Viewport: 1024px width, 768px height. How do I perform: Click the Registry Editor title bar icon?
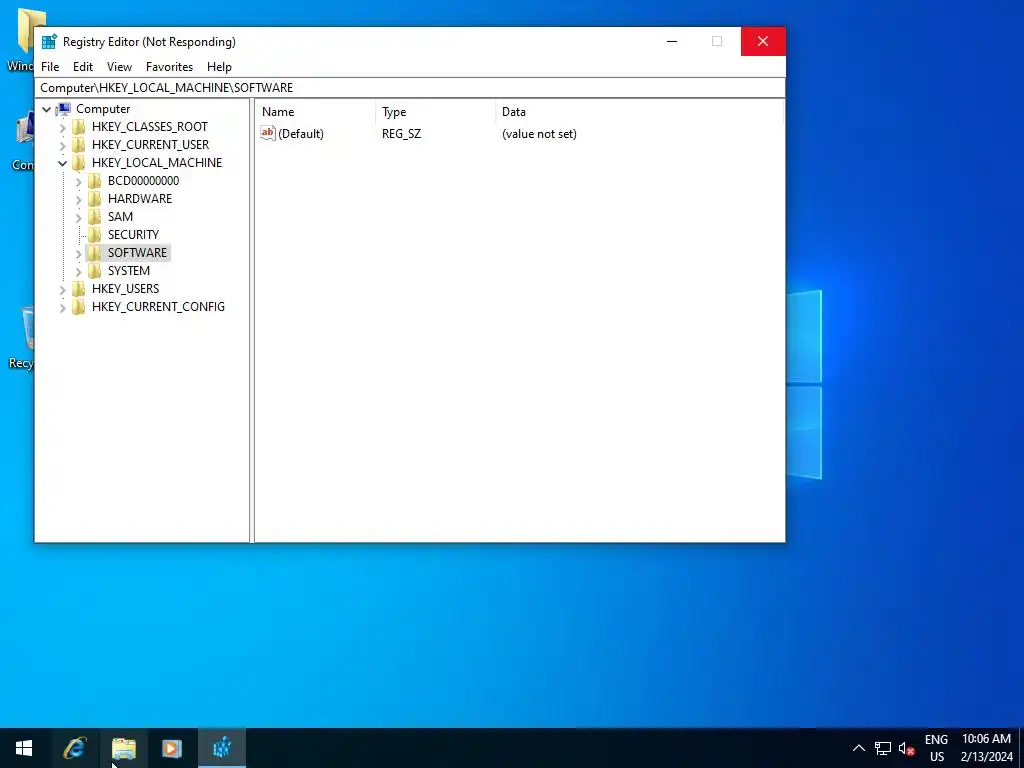[49, 42]
